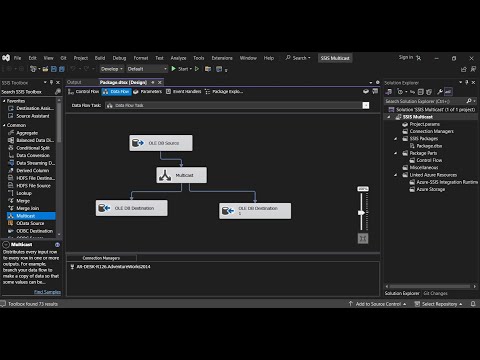
Task: Click the Search SSIS Toolbox field
Action: click(27, 92)
